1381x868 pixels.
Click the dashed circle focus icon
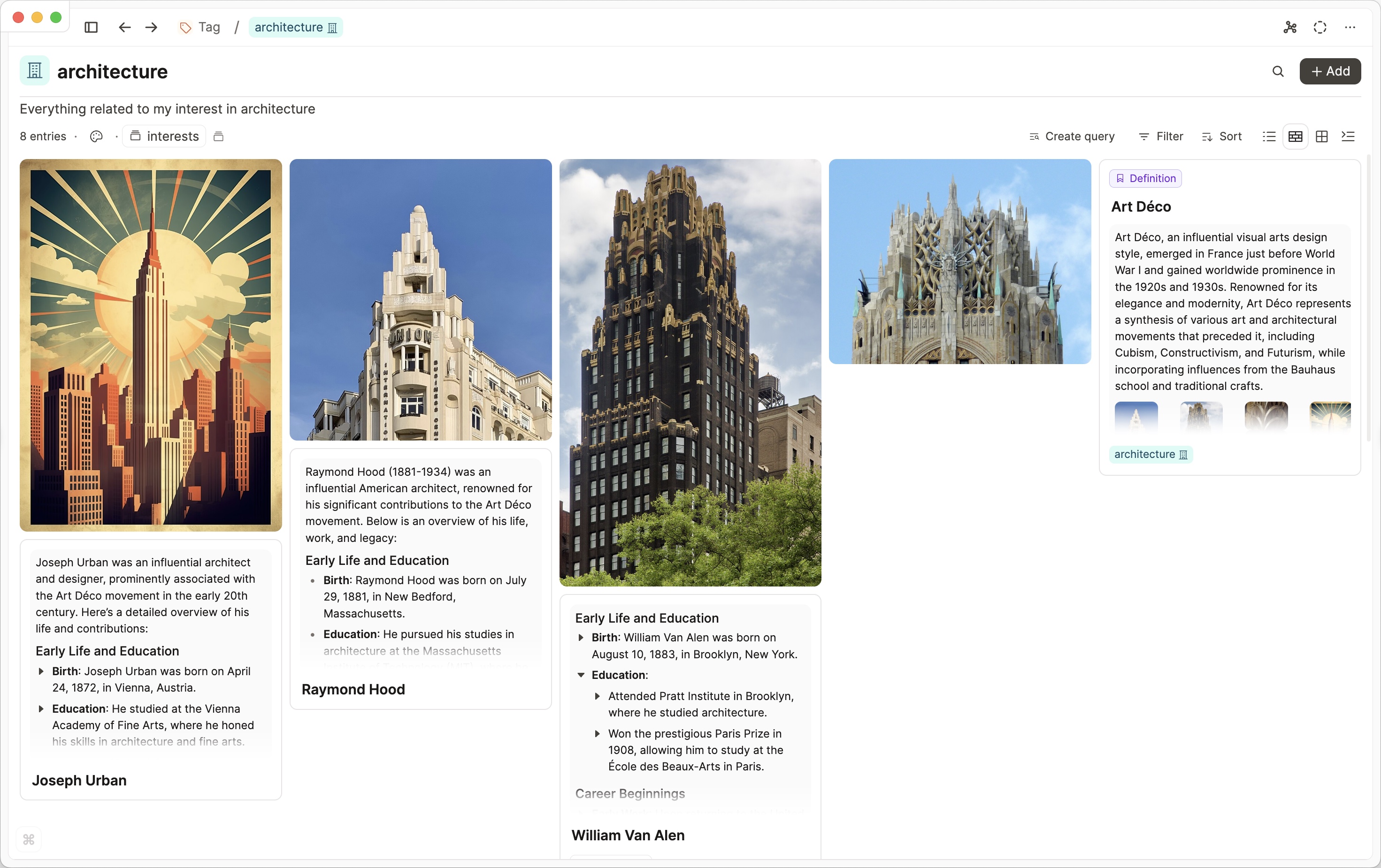[x=1320, y=27]
